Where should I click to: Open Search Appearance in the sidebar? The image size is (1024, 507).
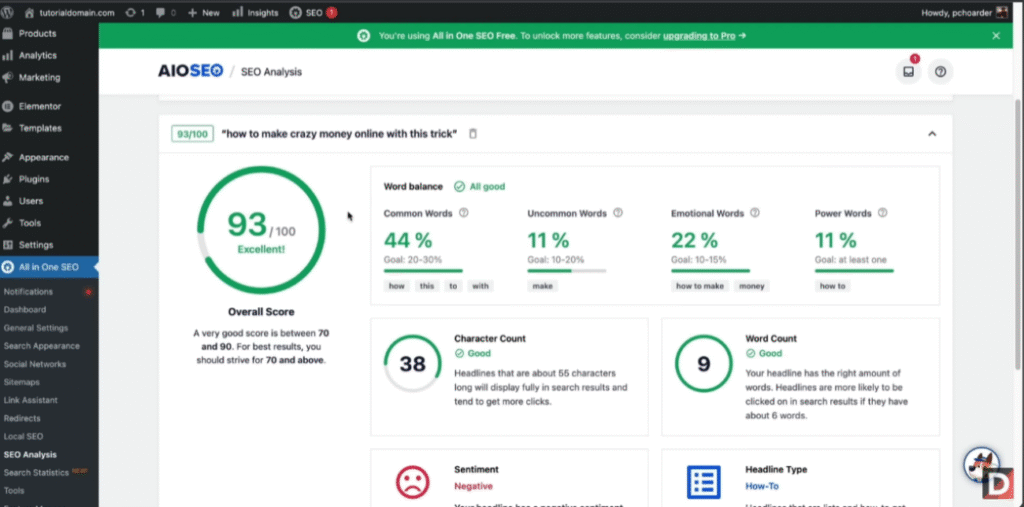(x=41, y=346)
